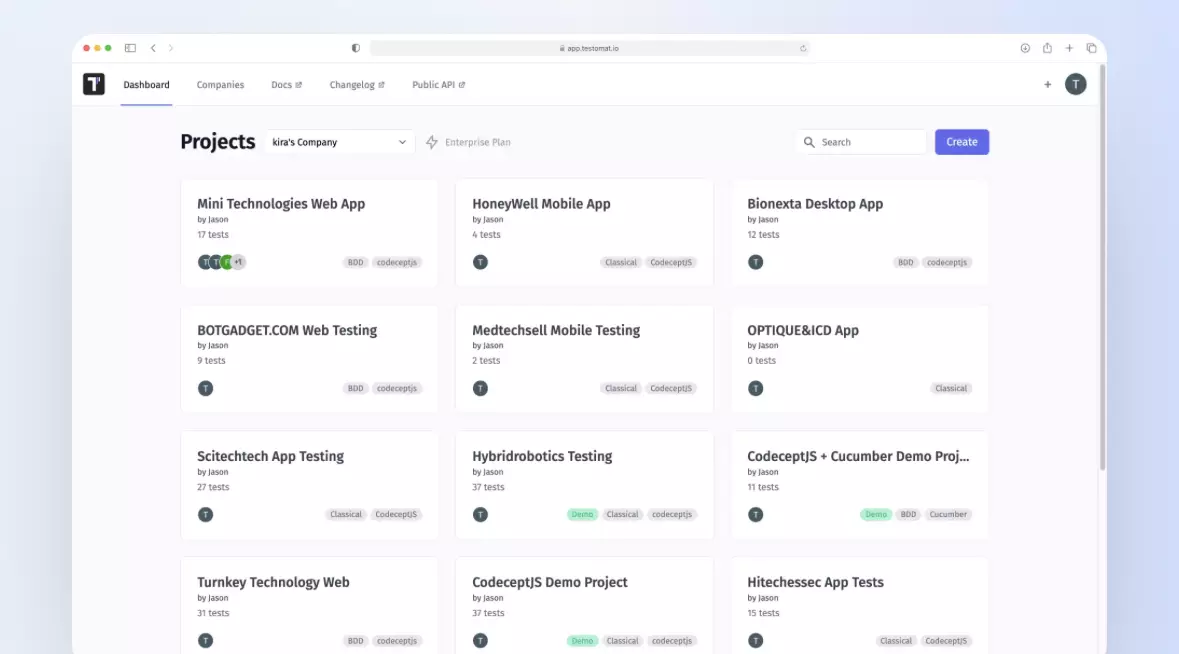Click the magnifier icon in the search box
The width and height of the screenshot is (1179, 654).
(x=810, y=142)
